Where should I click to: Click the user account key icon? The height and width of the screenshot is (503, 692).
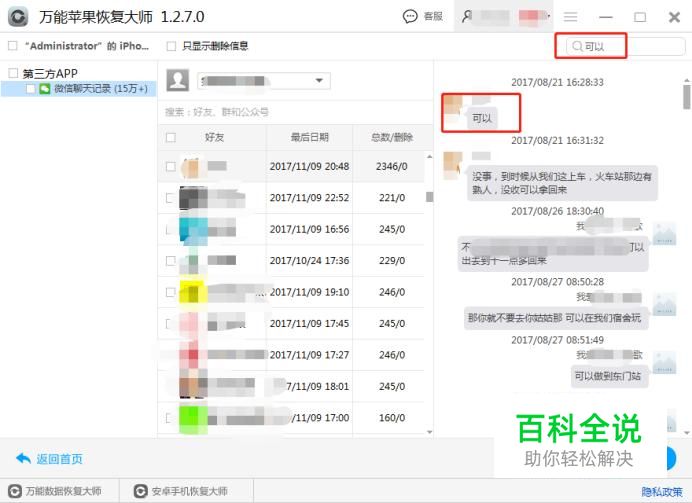467,16
